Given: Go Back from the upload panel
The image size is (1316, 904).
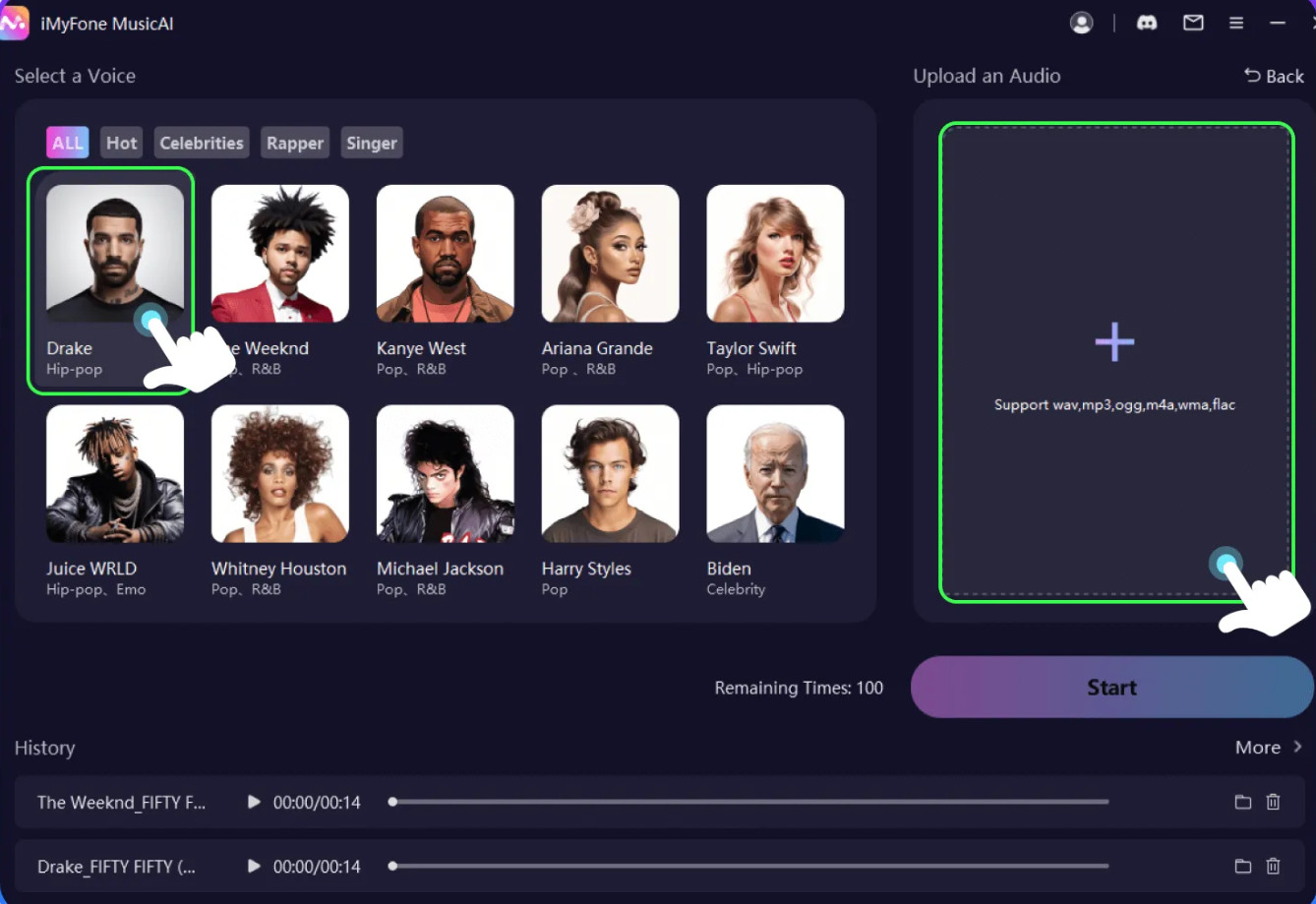Looking at the screenshot, I should pos(1274,76).
